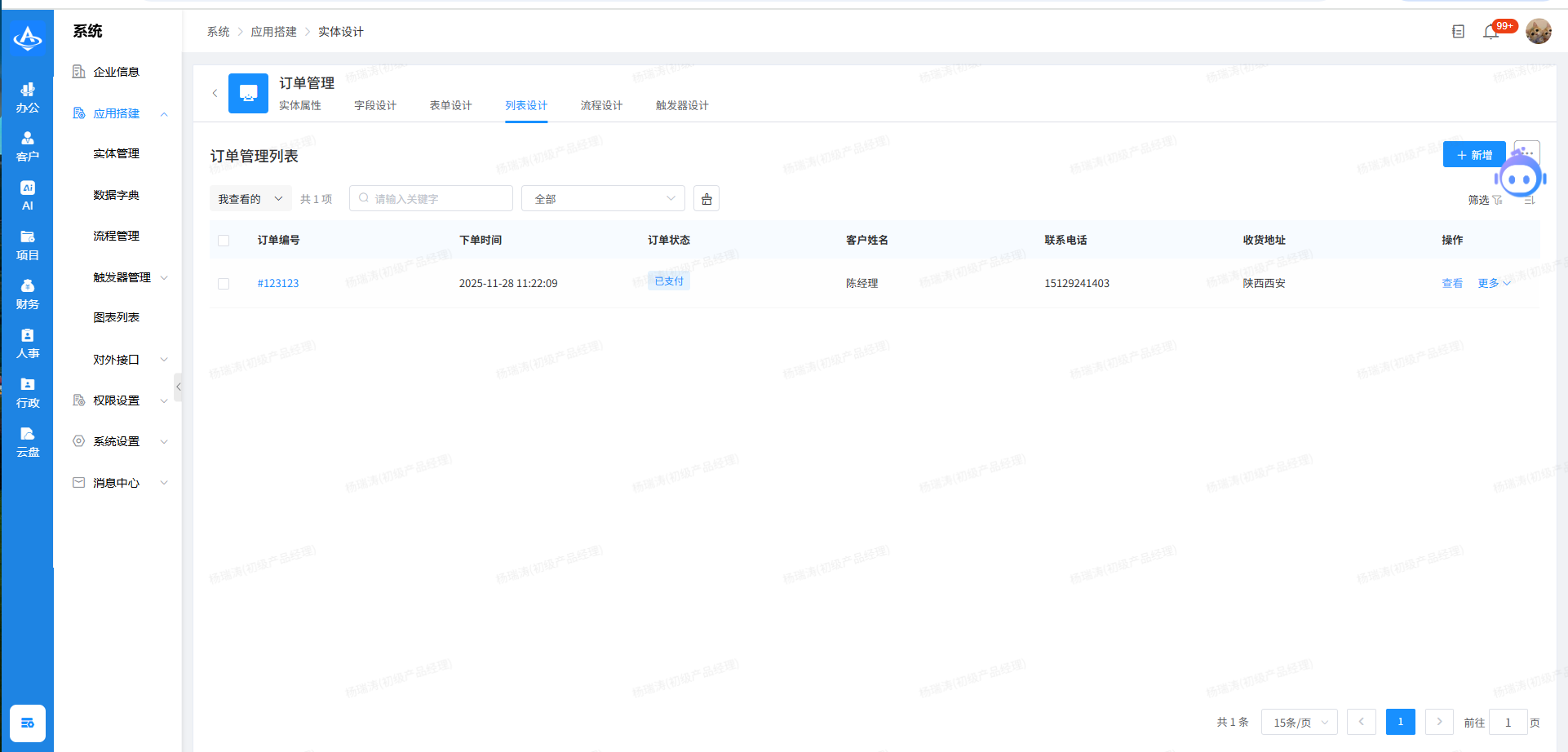Screen dimensions: 1568x752
Task: Click the back arrow beside 订单管理
Action: click(215, 93)
